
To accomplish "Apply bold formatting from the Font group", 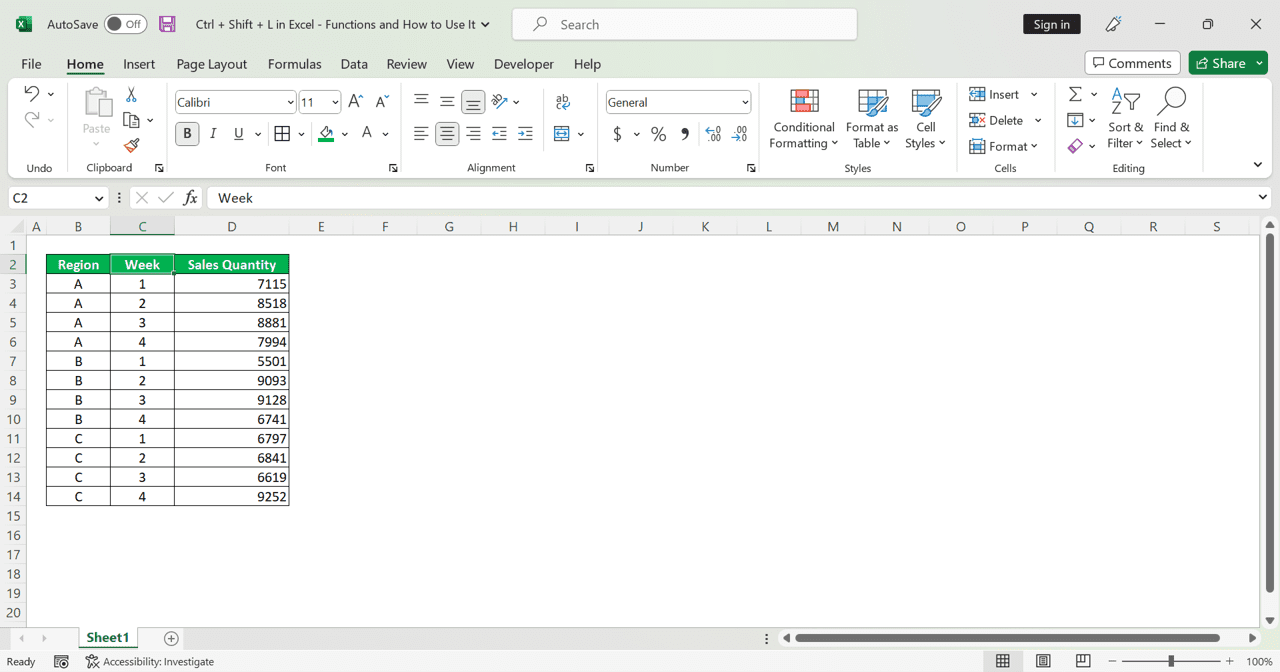I will point(186,133).
